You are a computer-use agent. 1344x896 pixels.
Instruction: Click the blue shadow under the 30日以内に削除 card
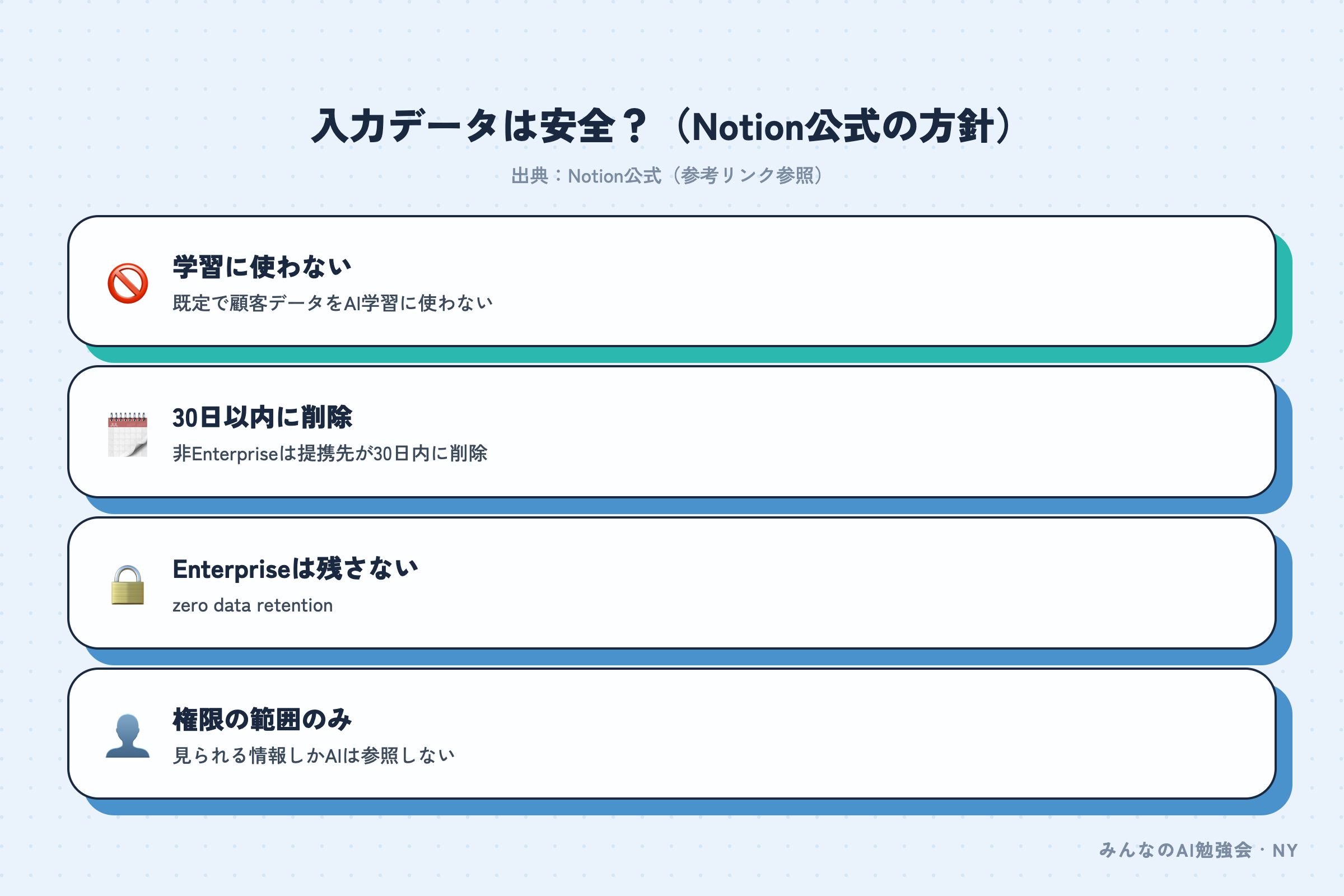(685, 506)
